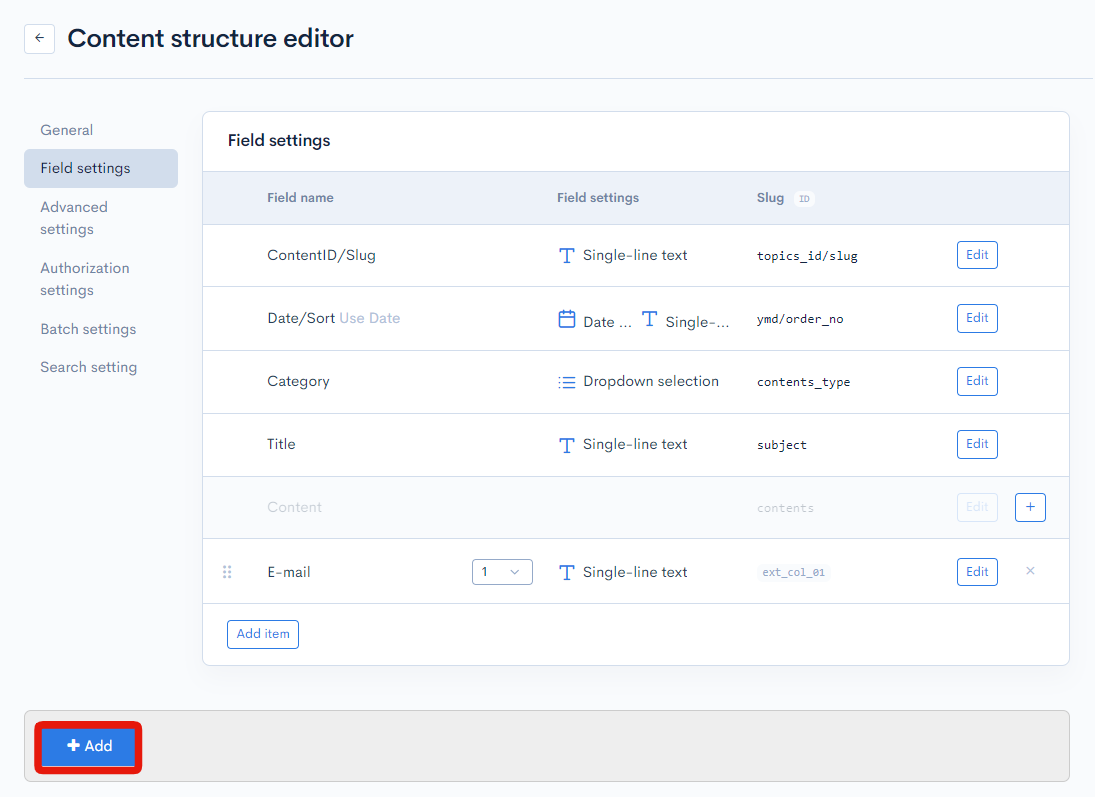This screenshot has width=1095, height=797.
Task: Edit the Category field
Action: tap(977, 381)
